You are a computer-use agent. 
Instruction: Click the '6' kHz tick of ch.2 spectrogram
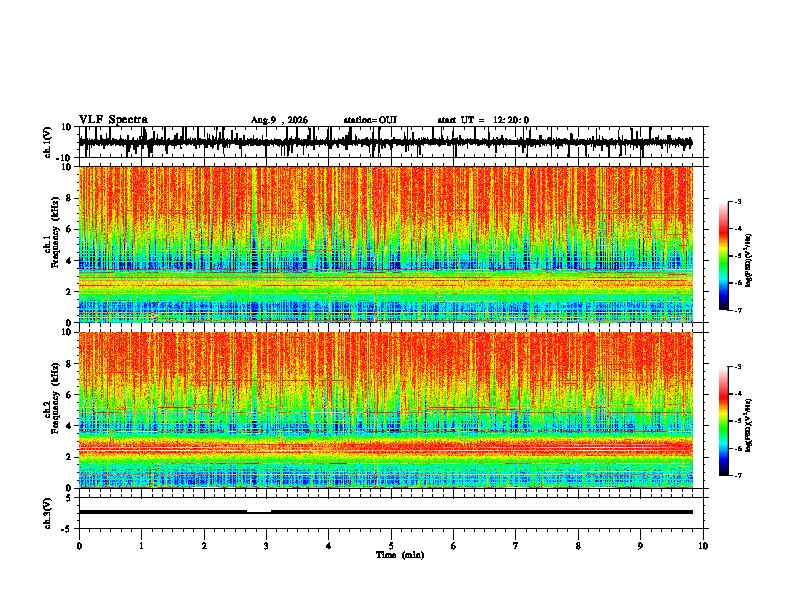point(70,395)
